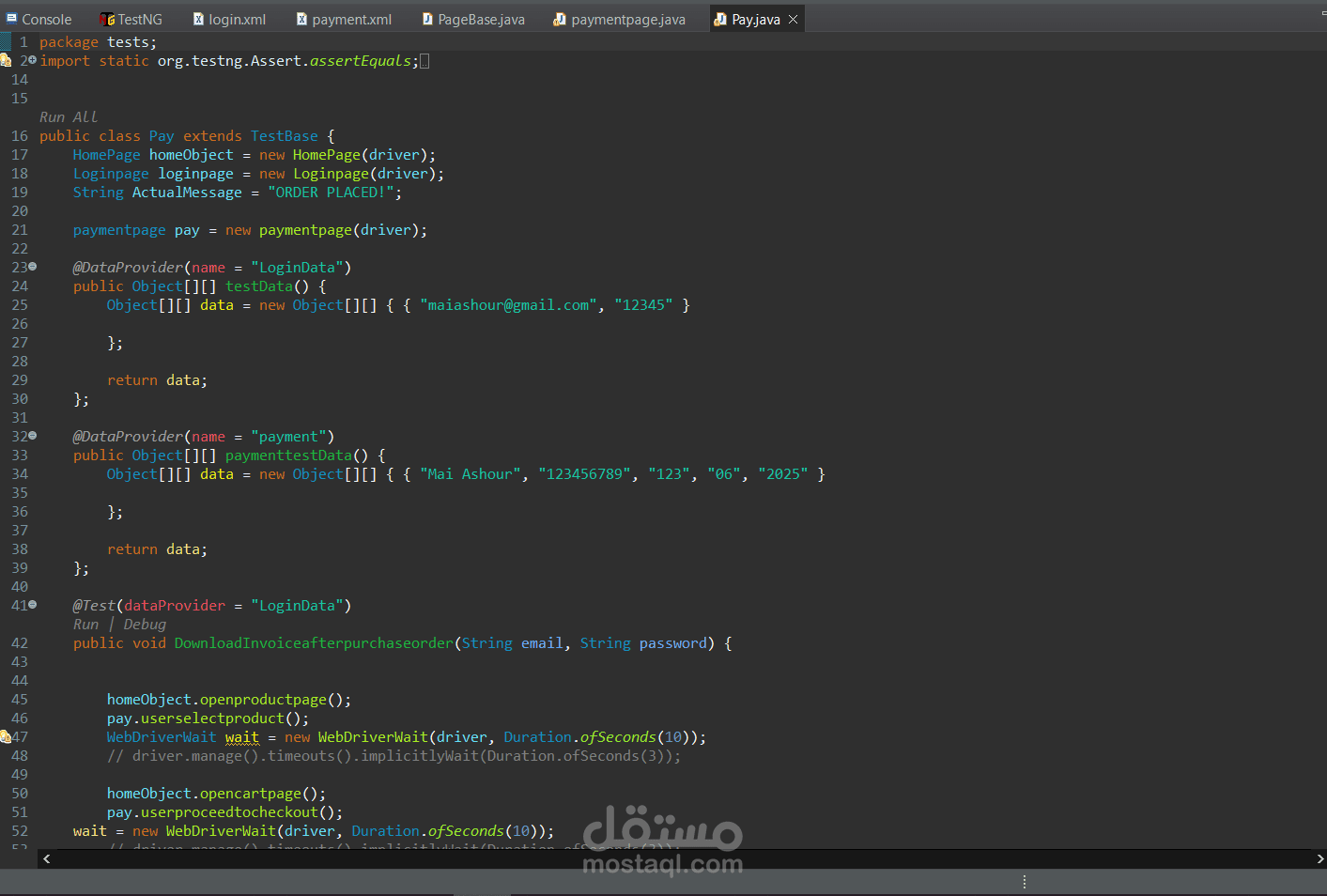Click the lightbulb quick-fix icon on line 2
Viewport: 1327px width, 896px height.
point(7,60)
